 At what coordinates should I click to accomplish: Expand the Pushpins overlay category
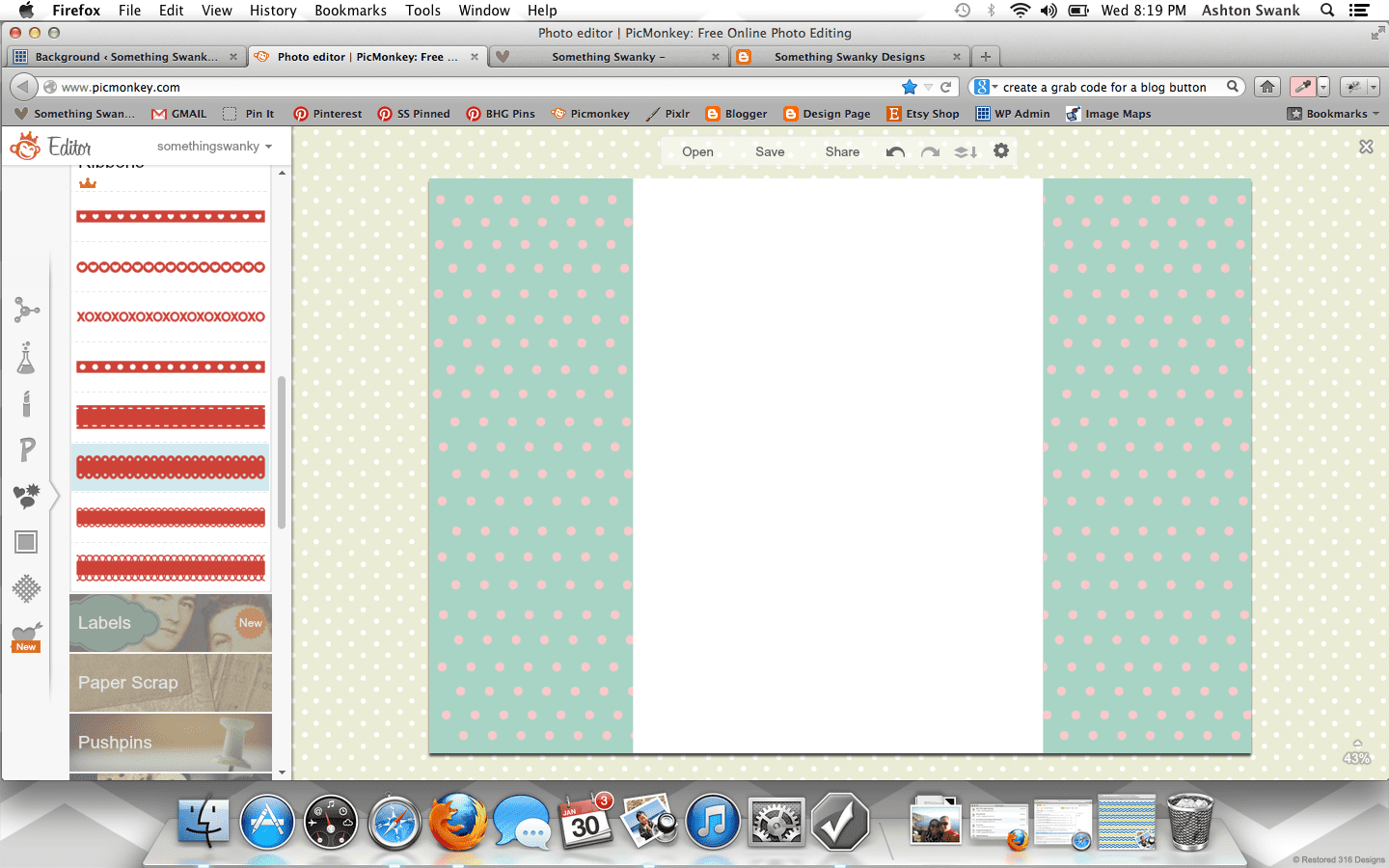click(171, 742)
